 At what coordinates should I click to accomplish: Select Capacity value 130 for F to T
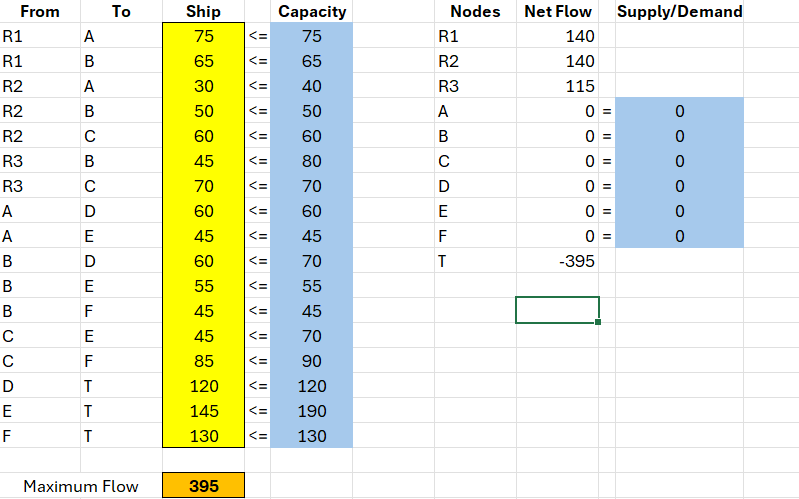[x=311, y=436]
